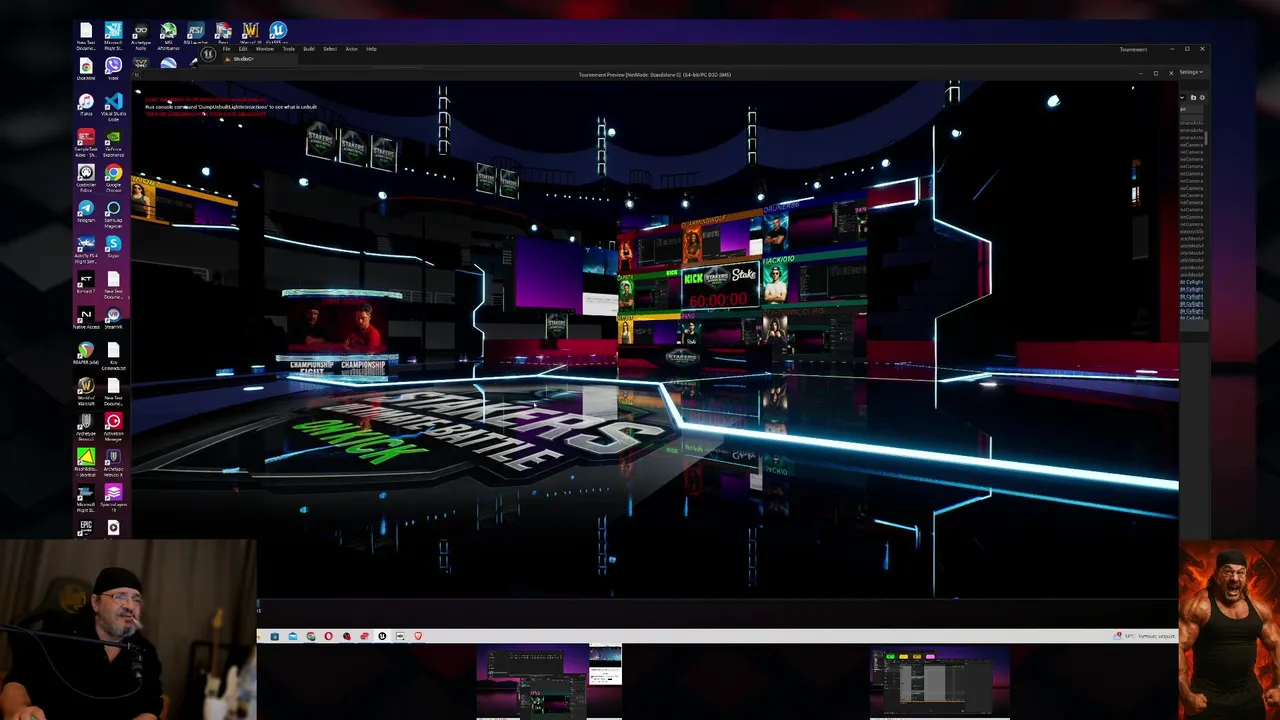This screenshot has width=1280, height=720.
Task: Open the Skype desktop shortcut
Action: (113, 245)
